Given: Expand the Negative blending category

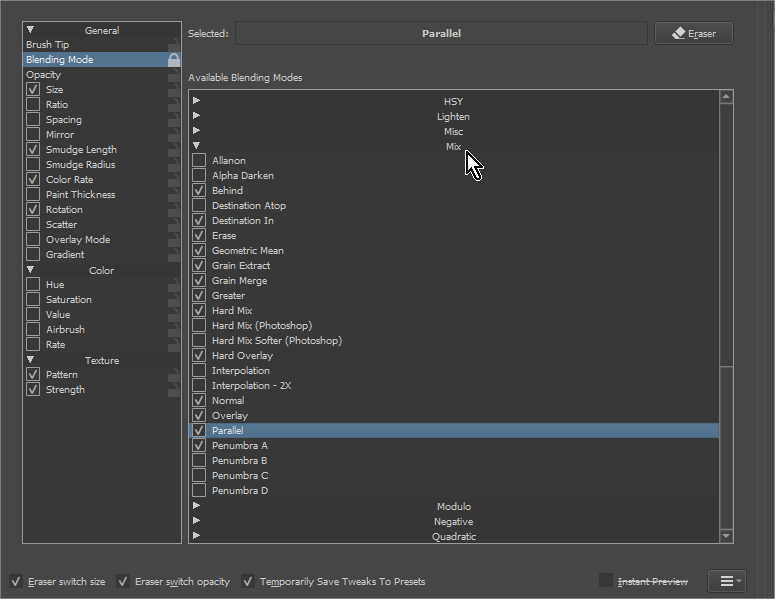Looking at the screenshot, I should point(196,520).
